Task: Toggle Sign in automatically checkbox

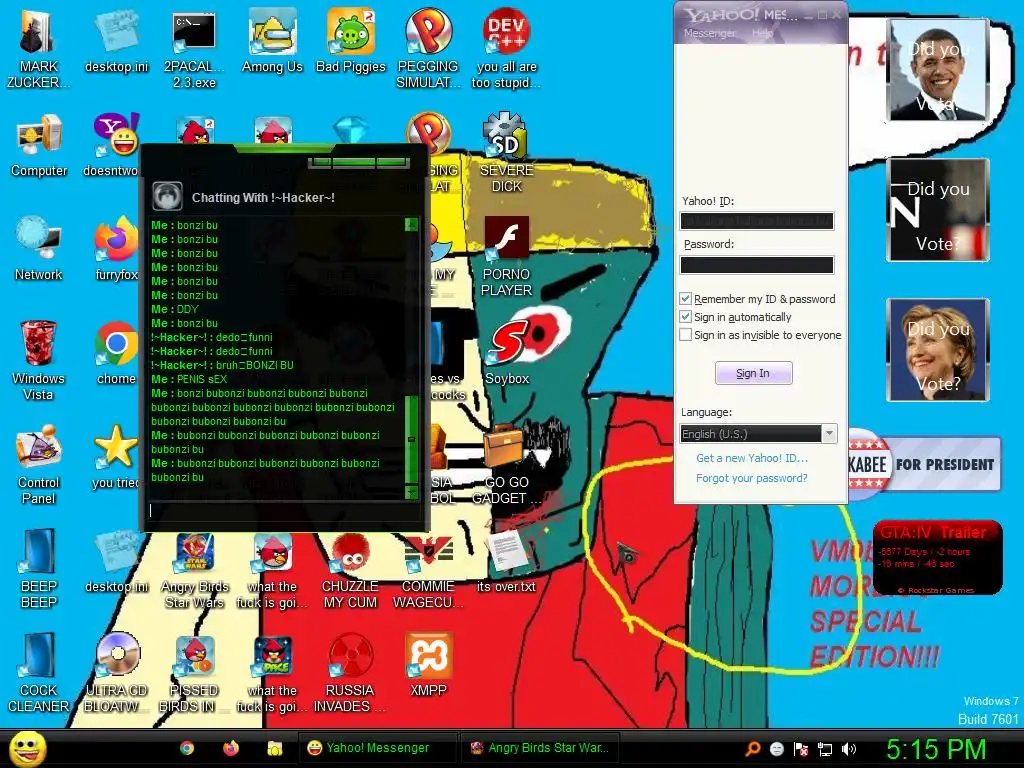Action: pos(685,317)
